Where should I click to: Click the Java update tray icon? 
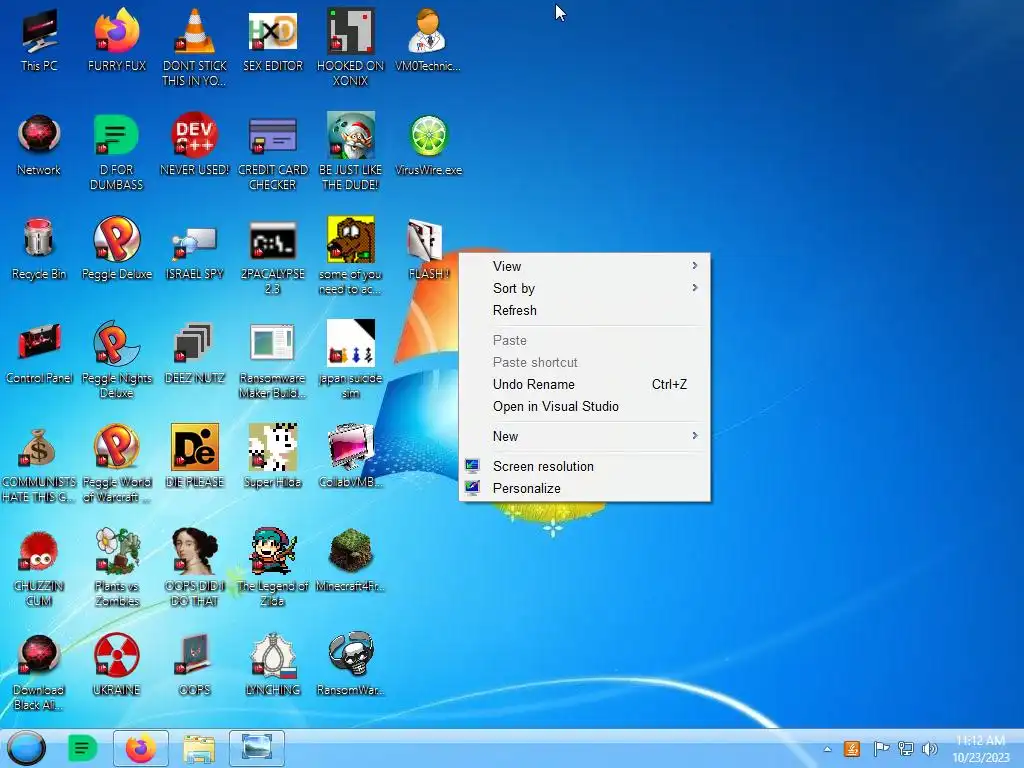tap(852, 749)
